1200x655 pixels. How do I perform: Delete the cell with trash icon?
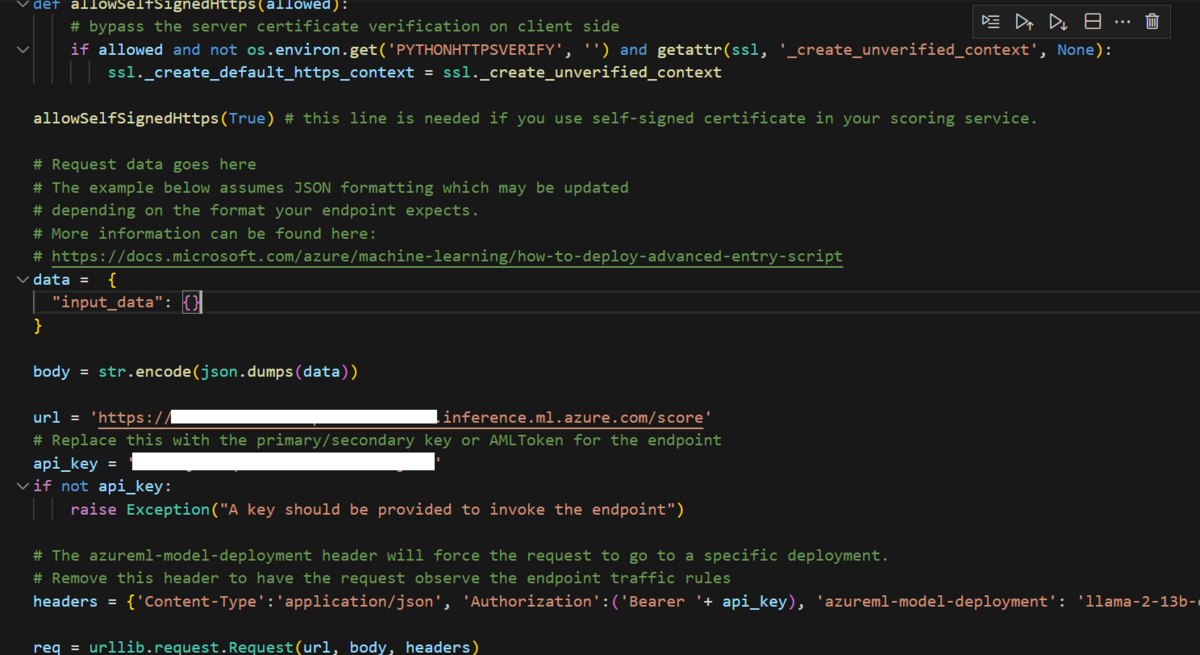coord(1152,21)
